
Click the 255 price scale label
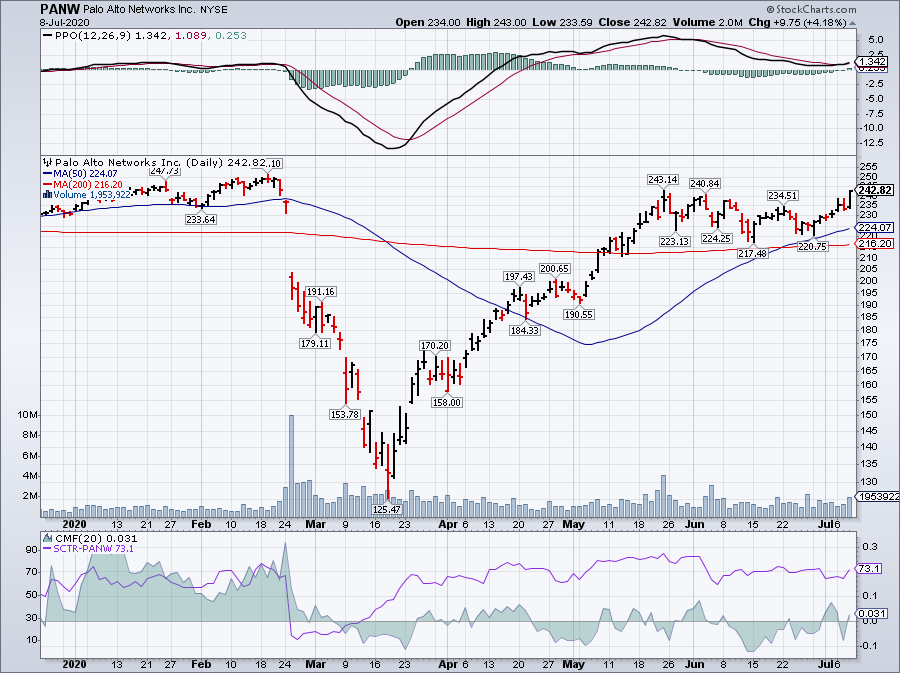[x=869, y=166]
